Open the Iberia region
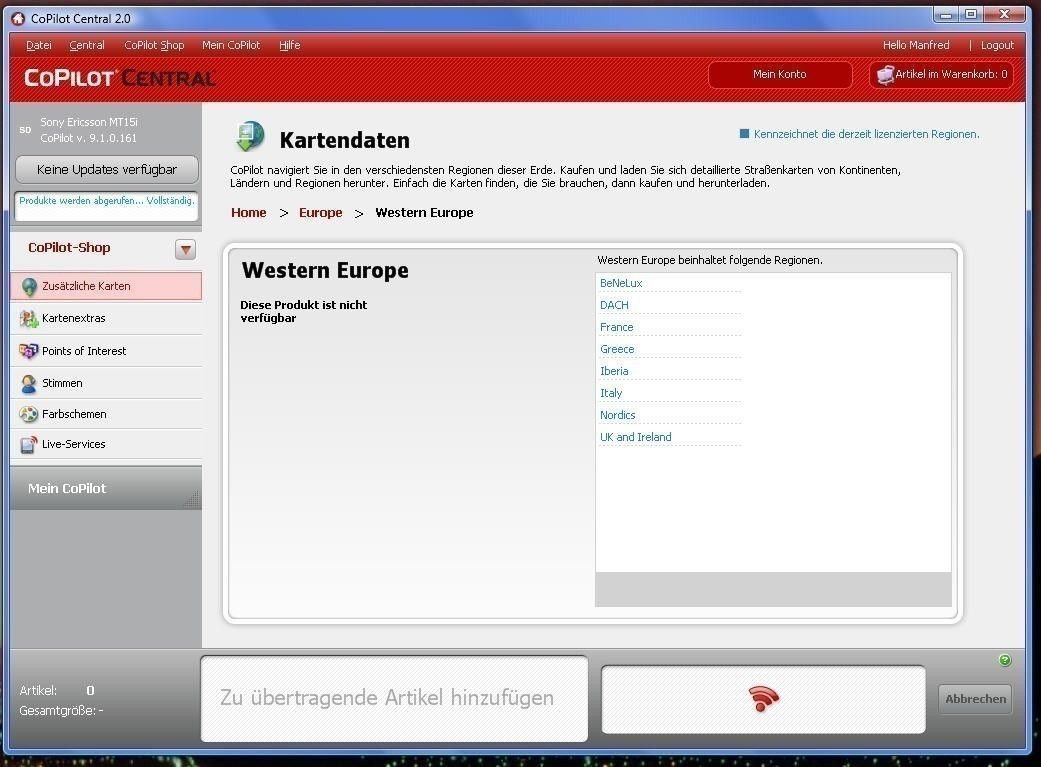Viewport: 1041px width, 767px height. pos(614,371)
